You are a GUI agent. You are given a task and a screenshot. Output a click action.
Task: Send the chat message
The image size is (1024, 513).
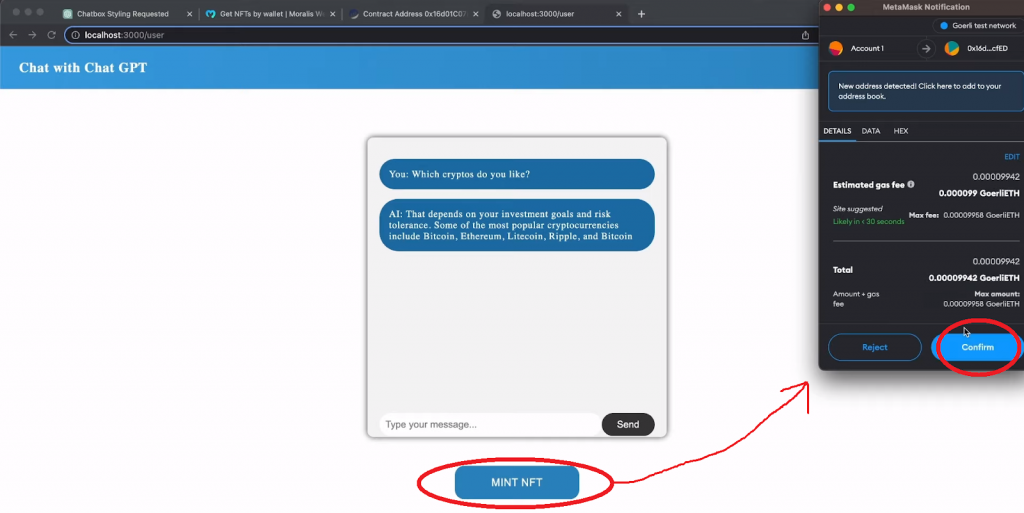point(627,425)
